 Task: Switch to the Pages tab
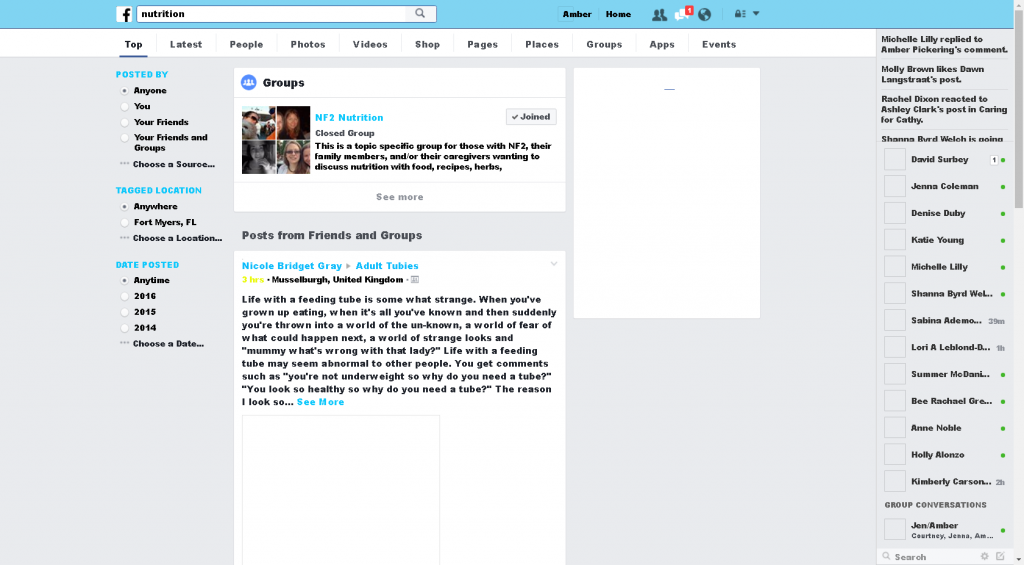click(x=483, y=44)
